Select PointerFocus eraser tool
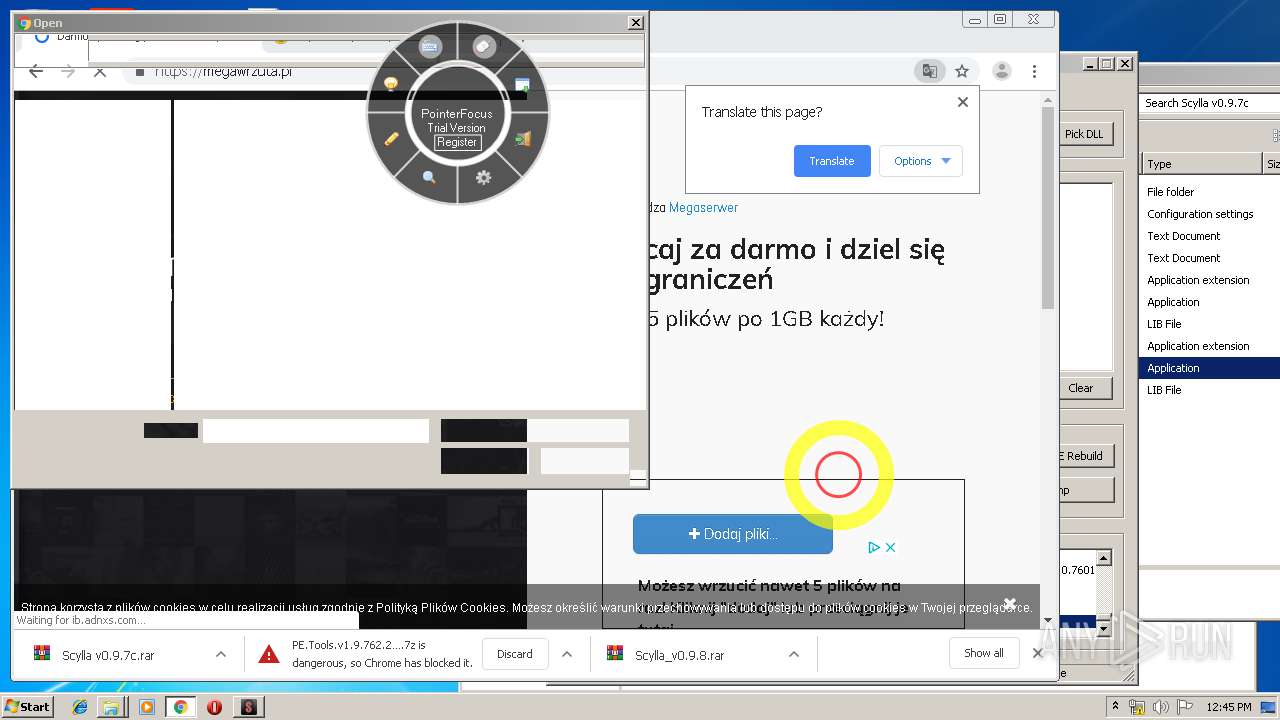The image size is (1280, 720). (484, 46)
